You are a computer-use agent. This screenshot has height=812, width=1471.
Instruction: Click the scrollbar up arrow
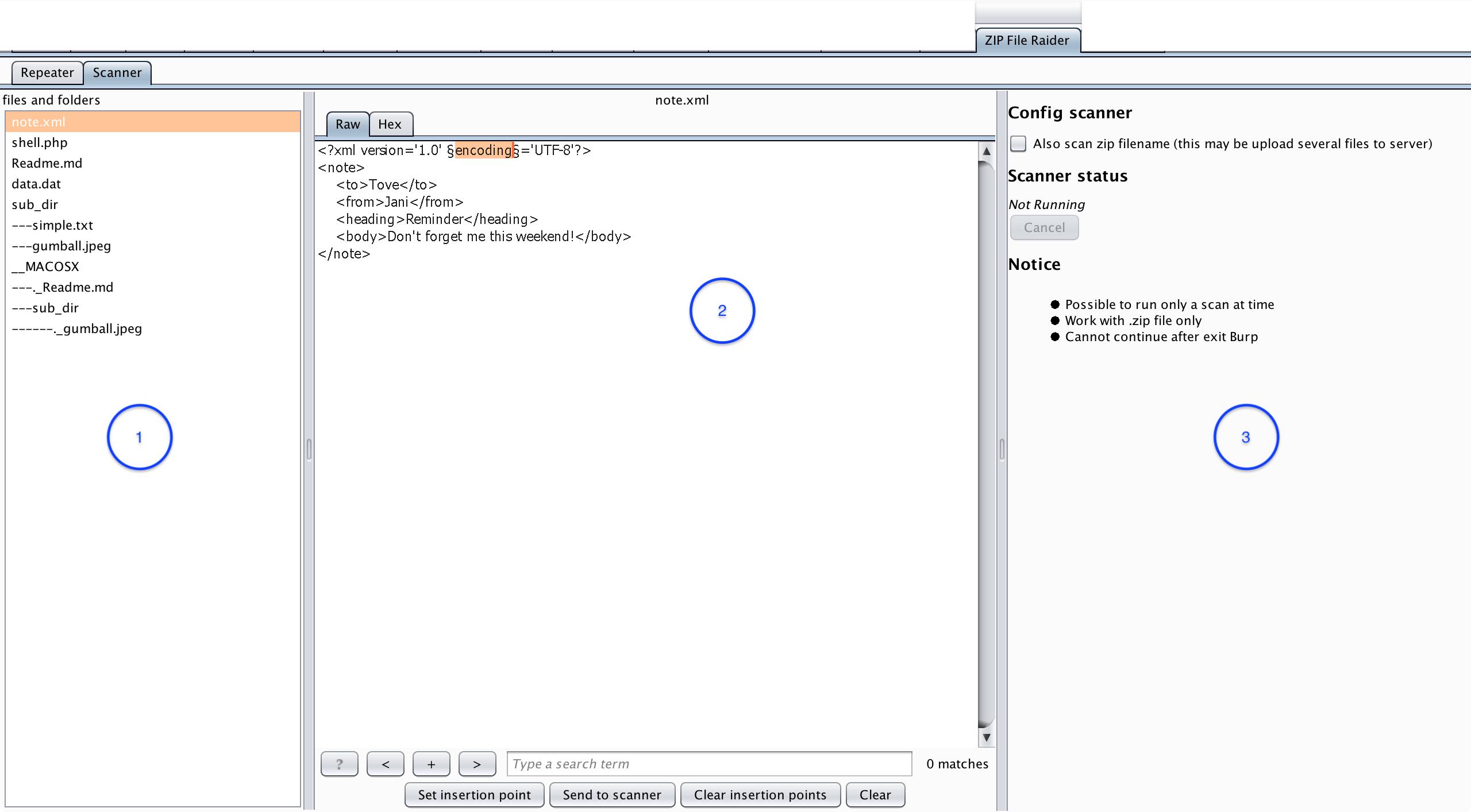(986, 152)
